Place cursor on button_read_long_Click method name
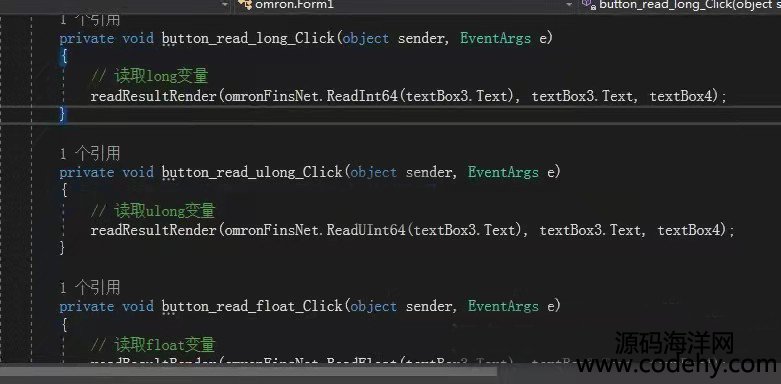 click(x=248, y=38)
